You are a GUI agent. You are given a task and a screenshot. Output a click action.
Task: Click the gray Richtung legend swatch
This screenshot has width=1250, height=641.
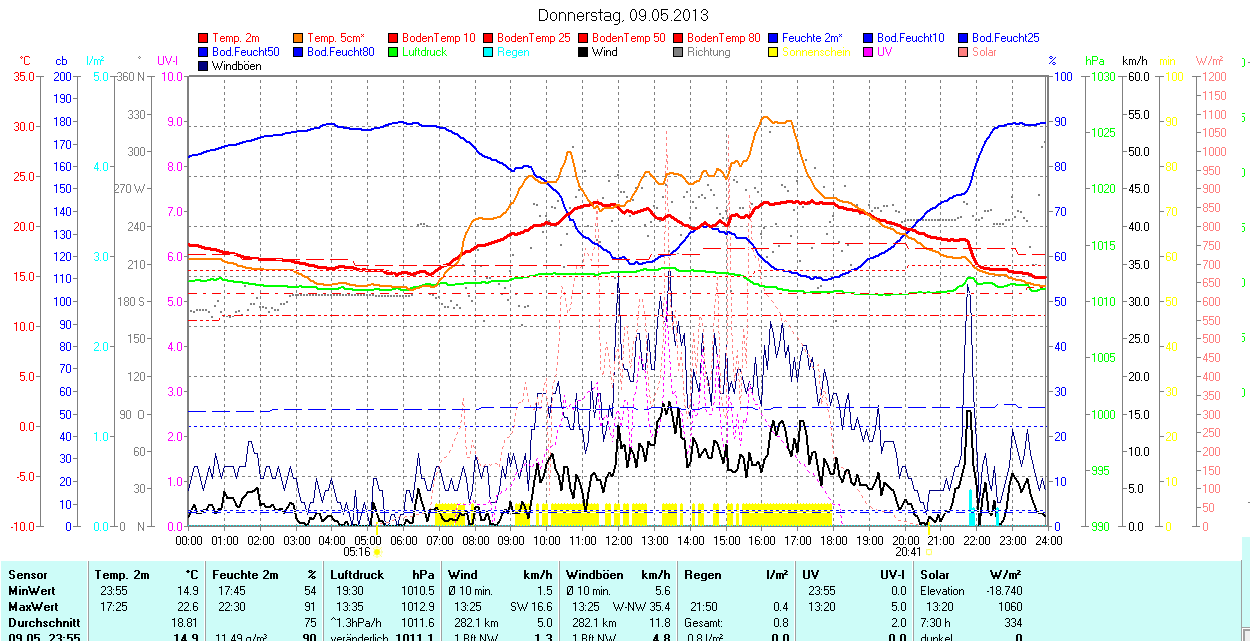pyautogui.click(x=679, y=52)
